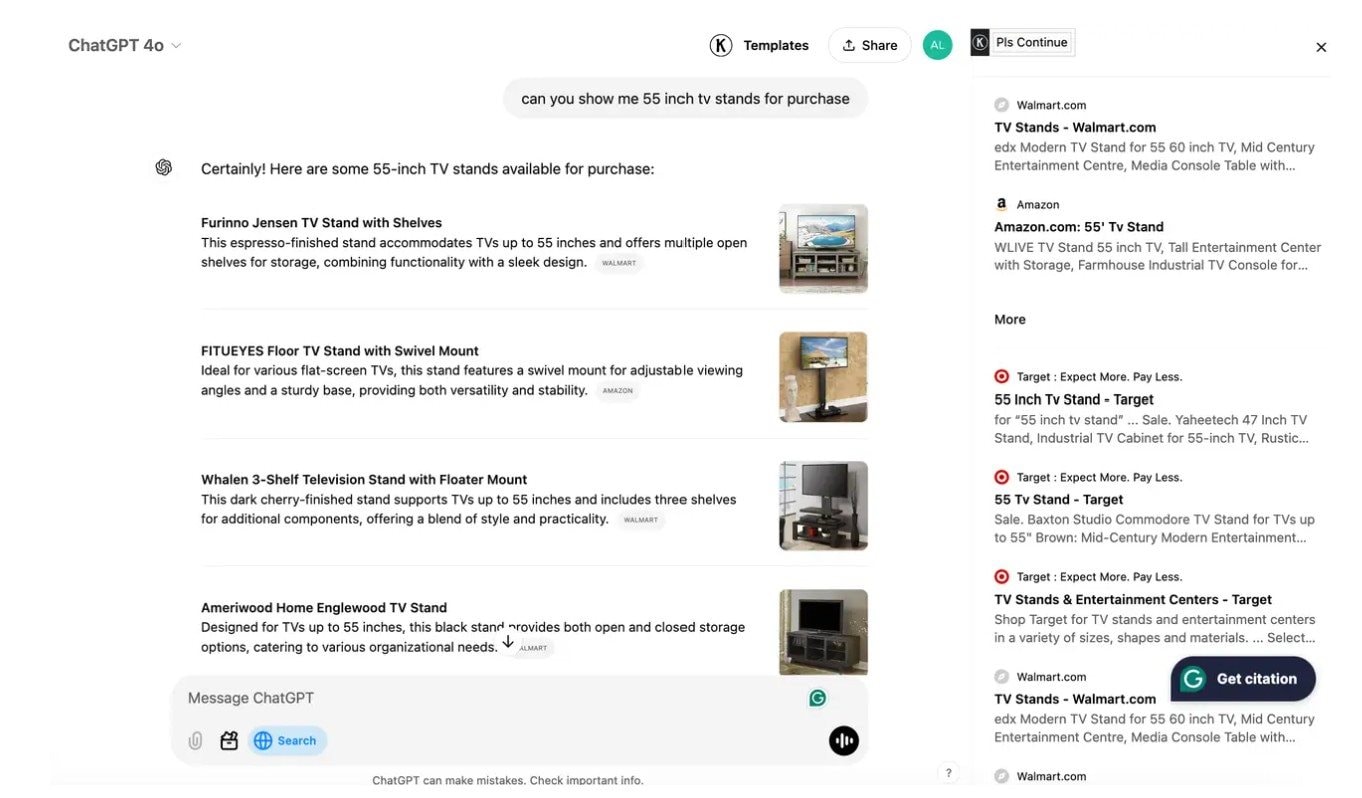Click Target favicon above 55 Tv Stand

(x=1001, y=477)
